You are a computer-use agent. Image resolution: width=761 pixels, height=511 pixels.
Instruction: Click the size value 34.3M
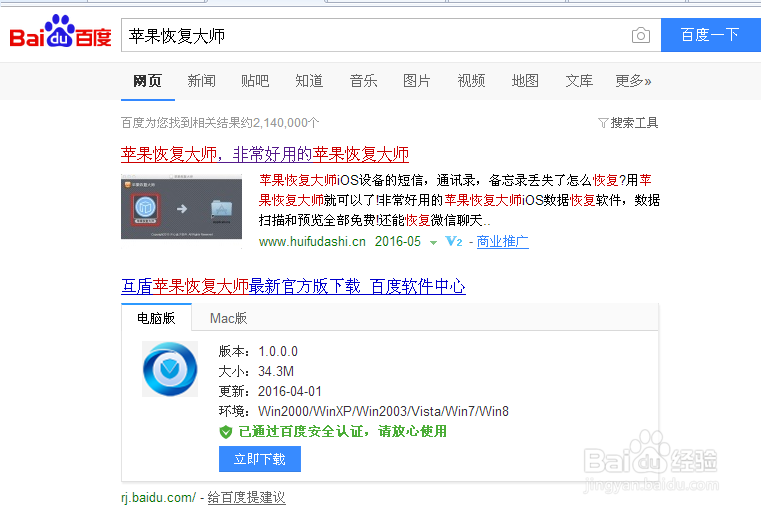[x=276, y=371]
